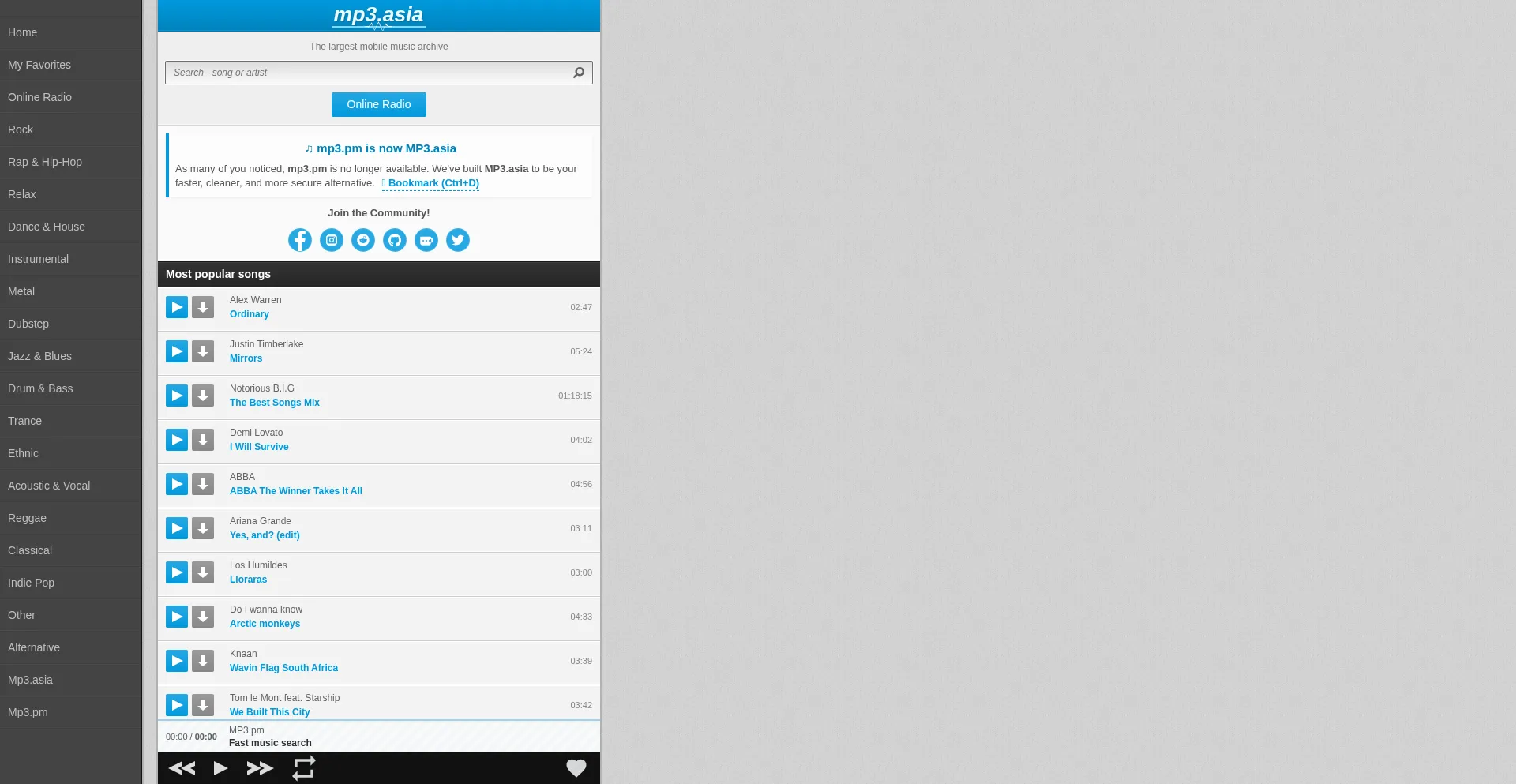Skip to next track in player
Viewport: 1516px width, 784px height.
click(x=260, y=768)
